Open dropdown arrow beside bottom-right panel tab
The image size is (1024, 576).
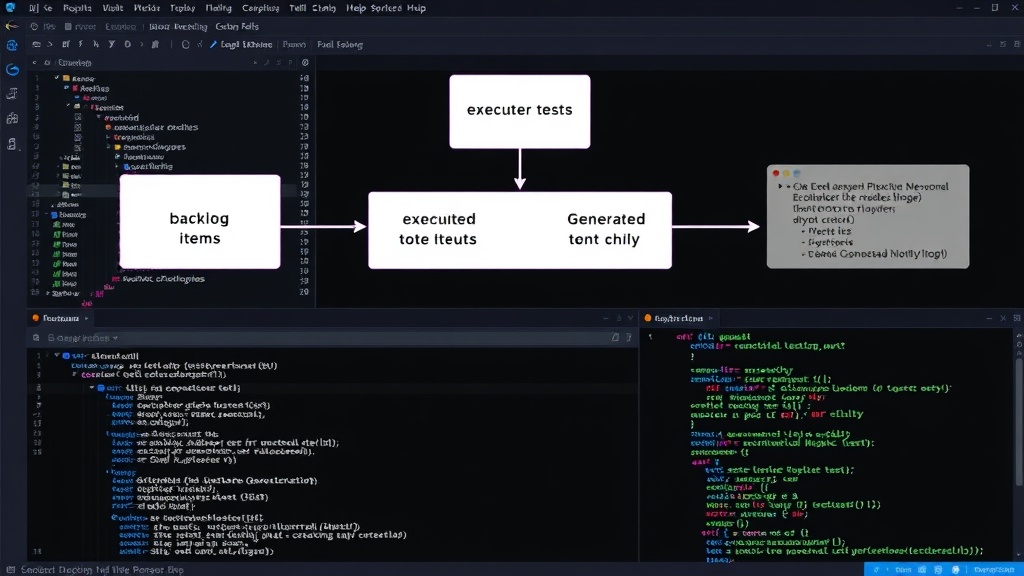[x=711, y=319]
